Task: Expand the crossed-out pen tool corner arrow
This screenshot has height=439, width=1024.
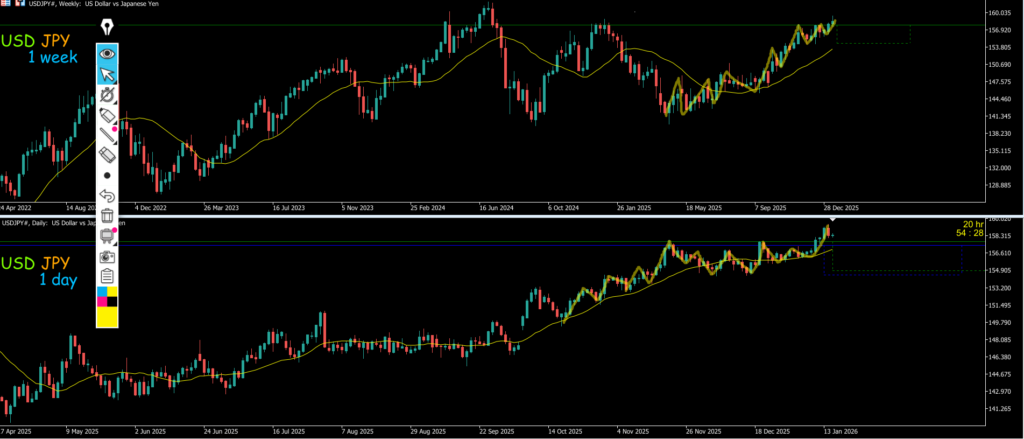Action: [116, 103]
